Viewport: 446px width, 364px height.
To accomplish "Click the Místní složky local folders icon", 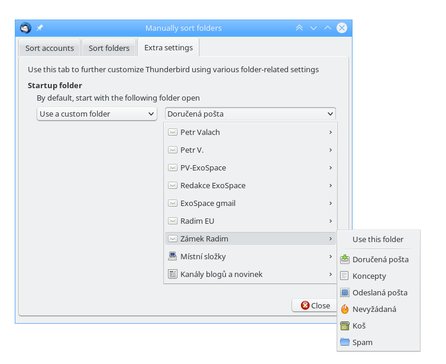I will pos(172,256).
